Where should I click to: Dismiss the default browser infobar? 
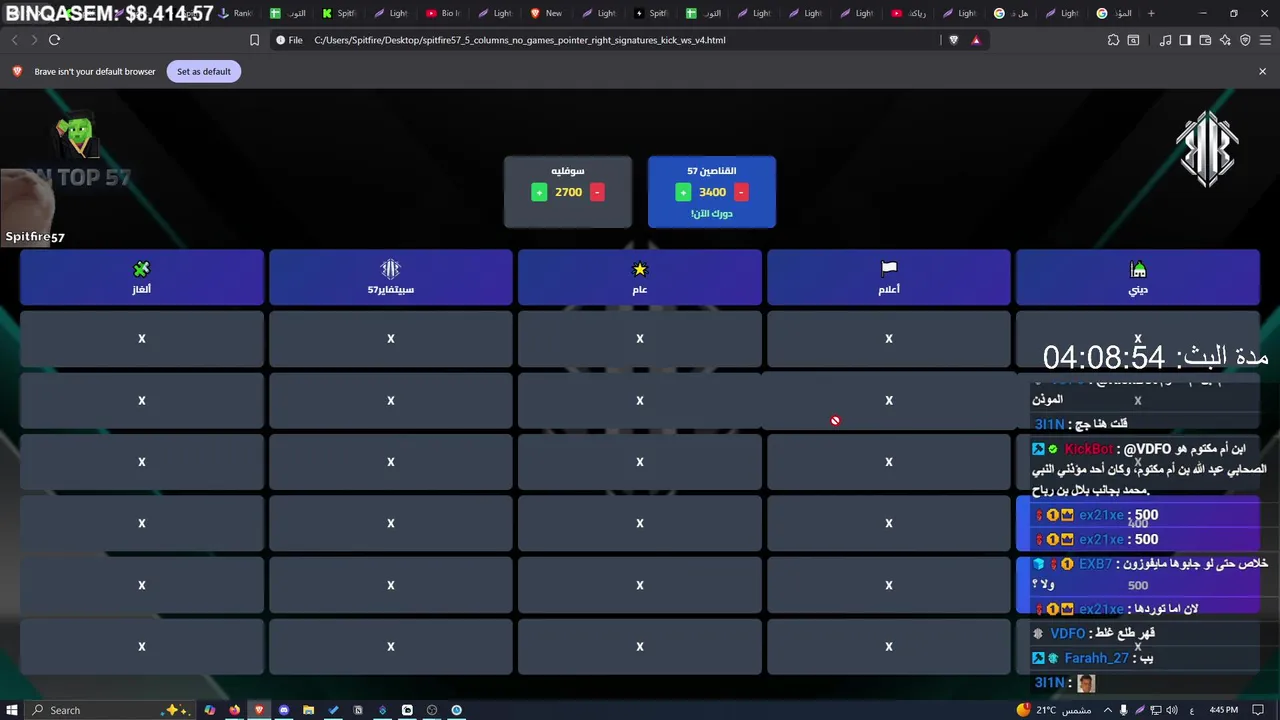(x=1262, y=71)
